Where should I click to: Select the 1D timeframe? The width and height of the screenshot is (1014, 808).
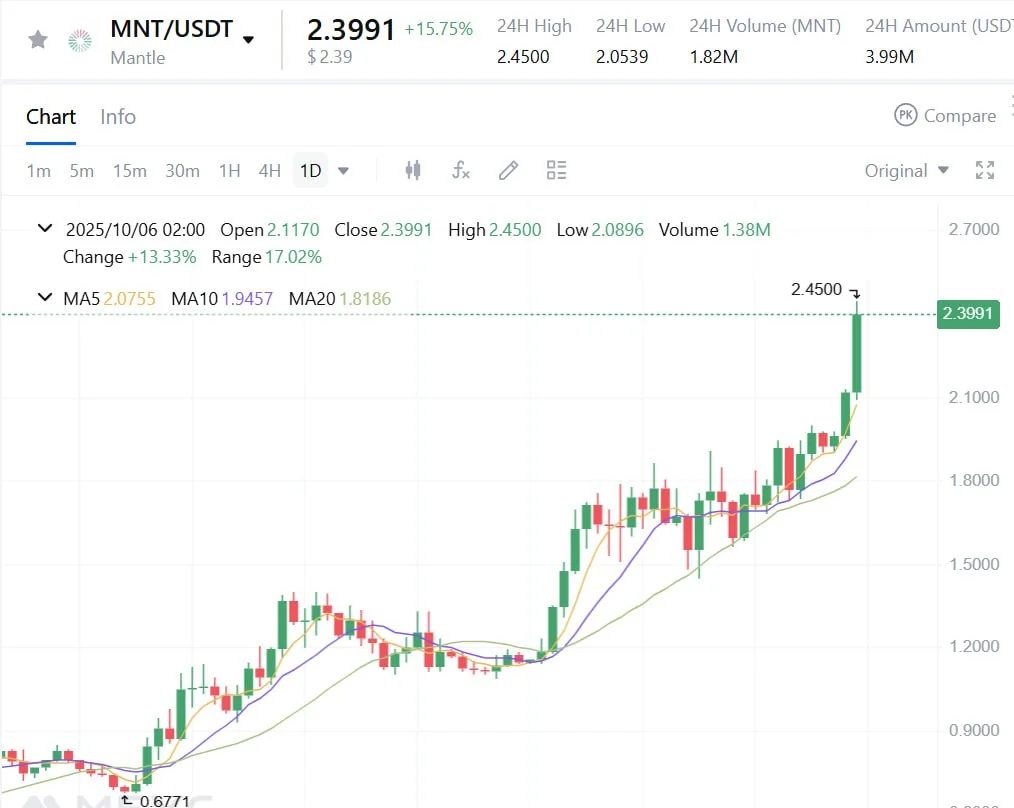(311, 171)
